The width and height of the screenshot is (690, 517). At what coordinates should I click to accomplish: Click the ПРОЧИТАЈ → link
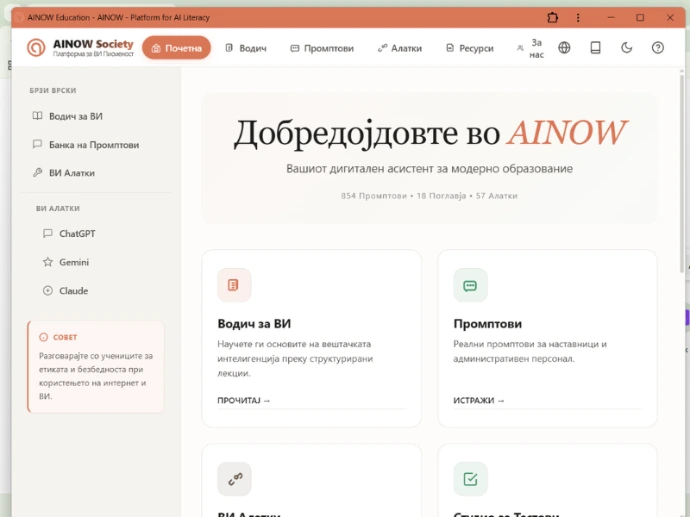[244, 400]
